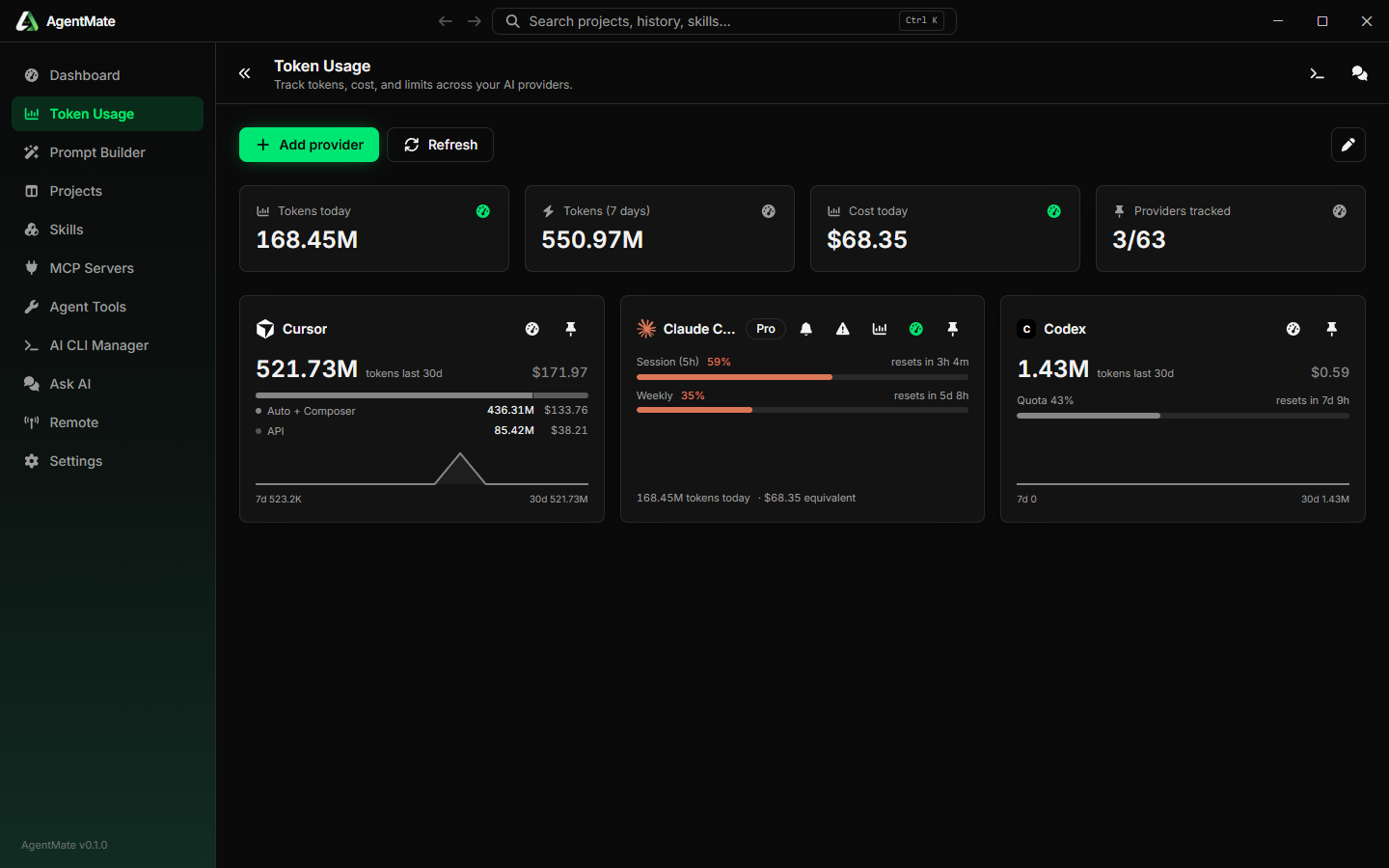This screenshot has height=868, width=1389.
Task: Click the 168.45M tokens today value
Action: [x=307, y=240]
